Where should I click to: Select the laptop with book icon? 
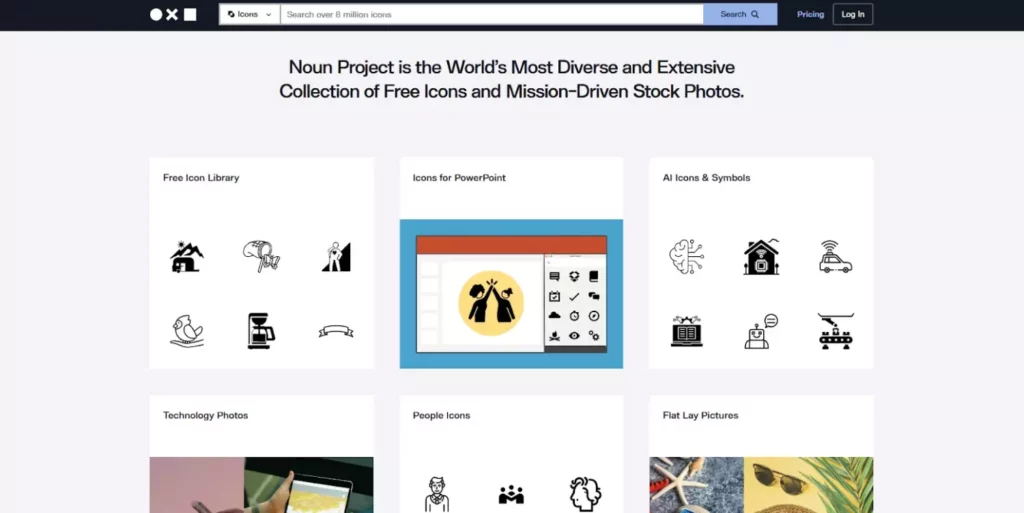(686, 330)
